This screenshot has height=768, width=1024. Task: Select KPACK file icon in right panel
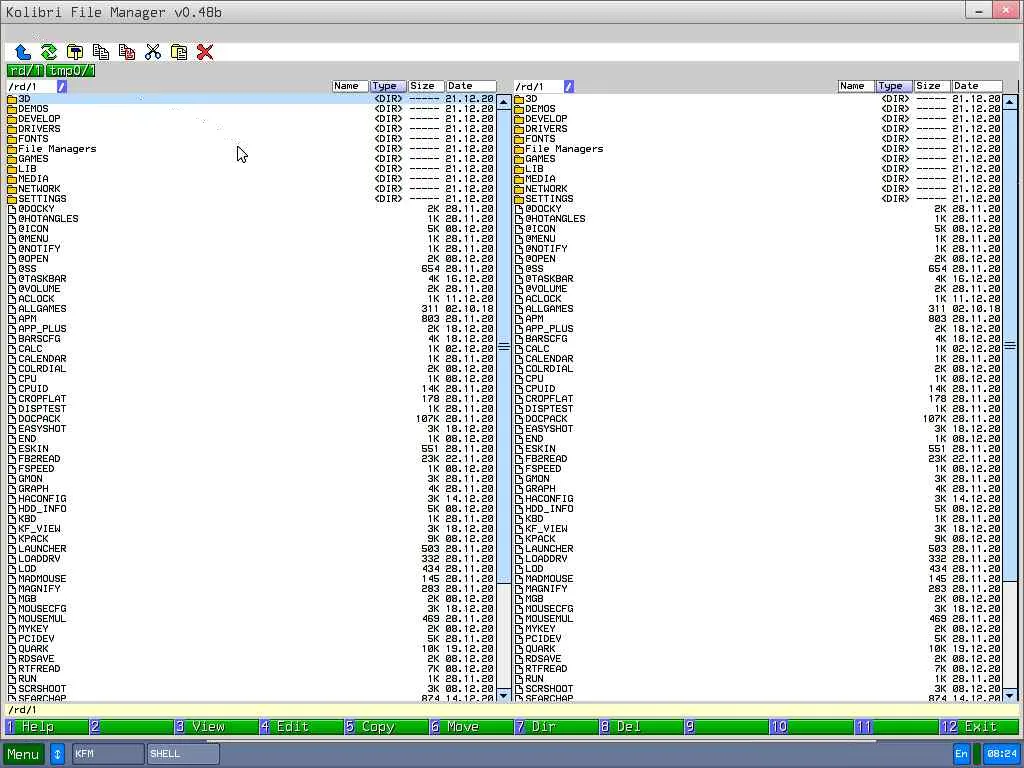[519, 539]
